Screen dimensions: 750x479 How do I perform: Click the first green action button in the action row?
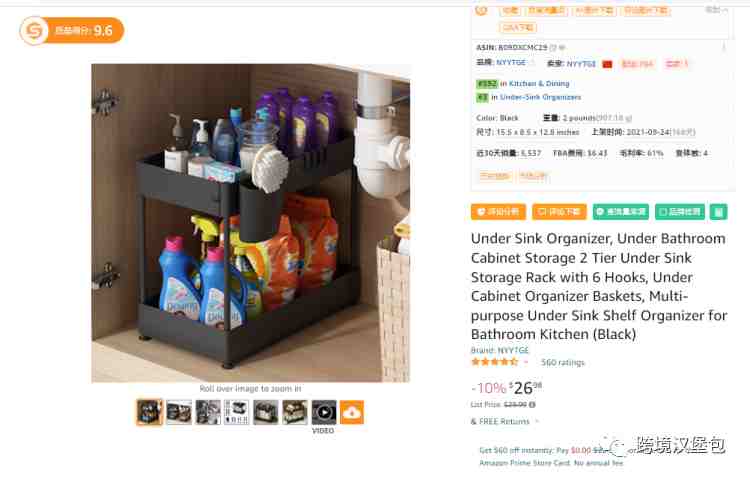620,212
